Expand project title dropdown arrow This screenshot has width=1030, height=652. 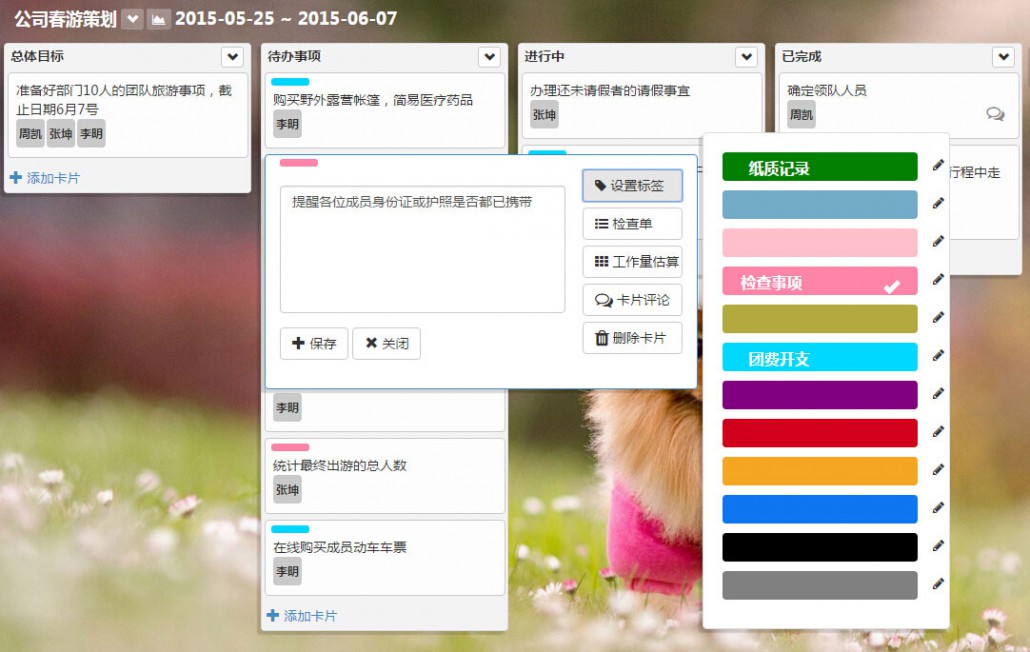coord(132,19)
